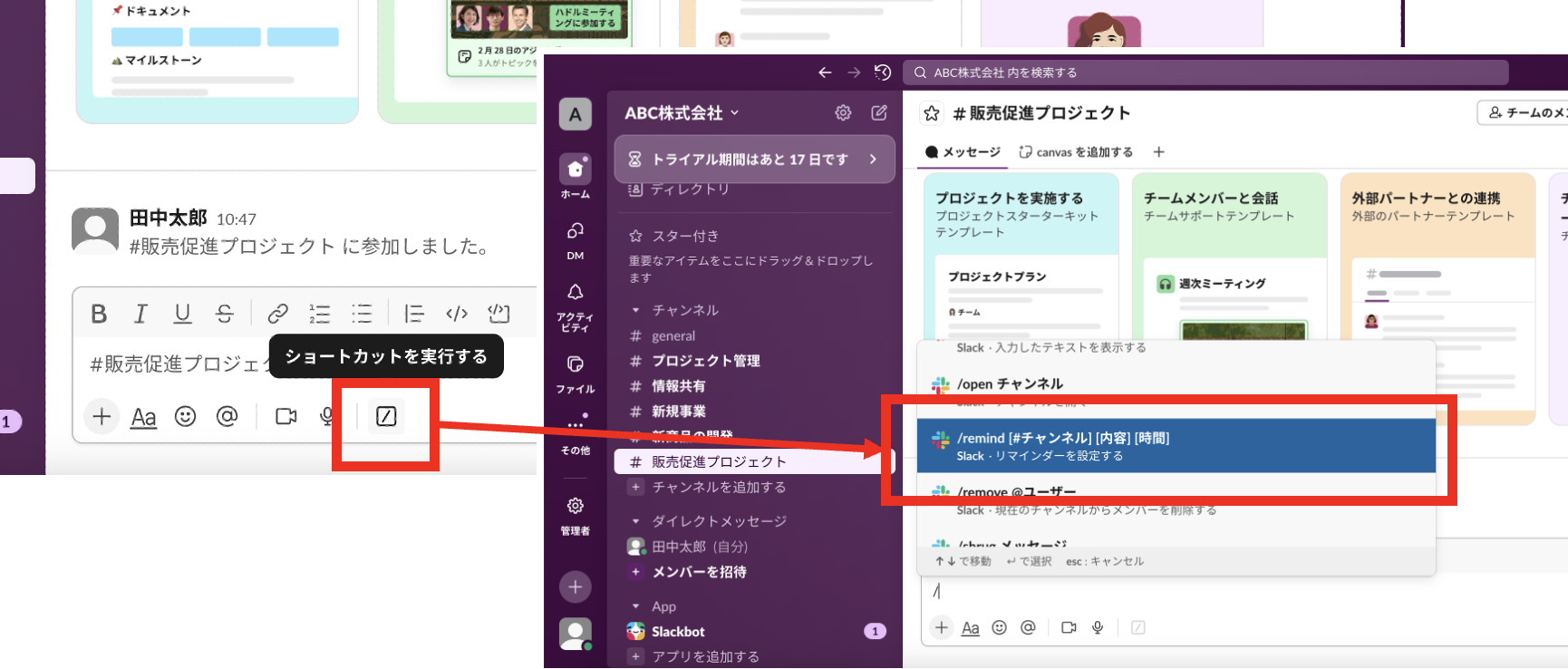
Task: Collapse the ダイレクトメッセージ section
Action: click(x=635, y=521)
